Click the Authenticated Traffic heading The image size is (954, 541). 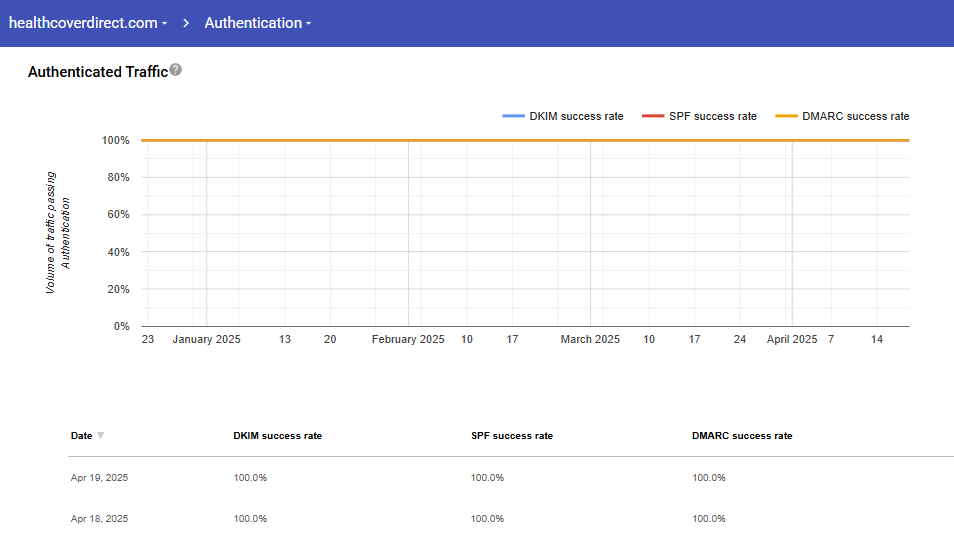click(97, 72)
